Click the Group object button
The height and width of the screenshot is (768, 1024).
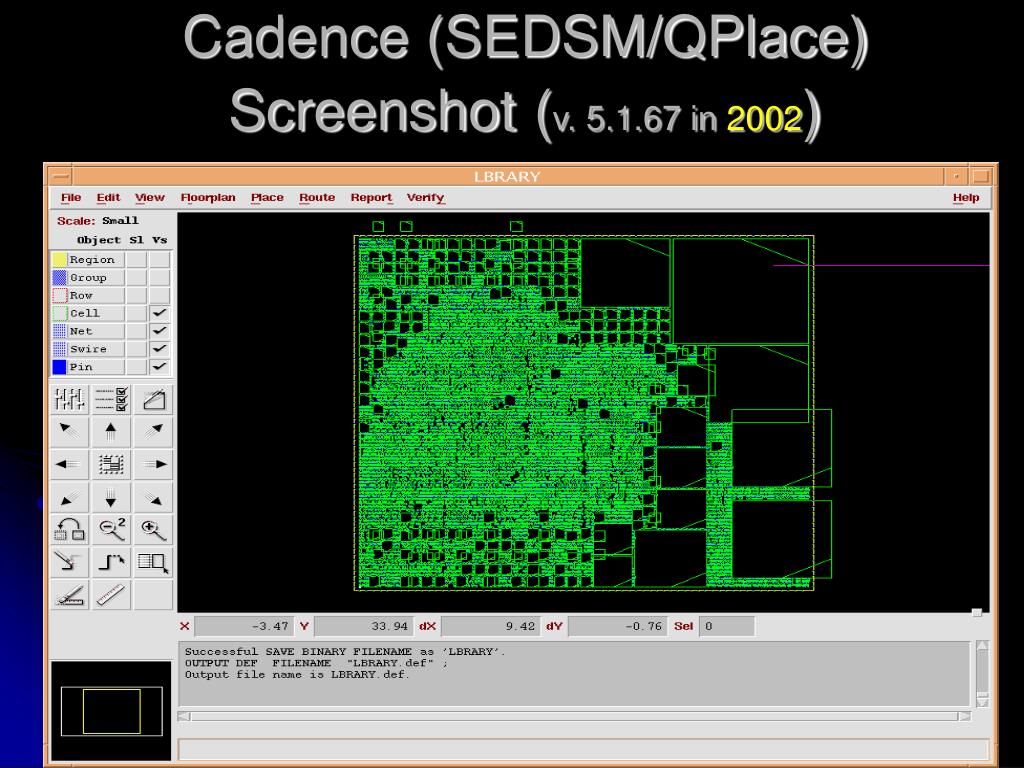pyautogui.click(x=96, y=278)
